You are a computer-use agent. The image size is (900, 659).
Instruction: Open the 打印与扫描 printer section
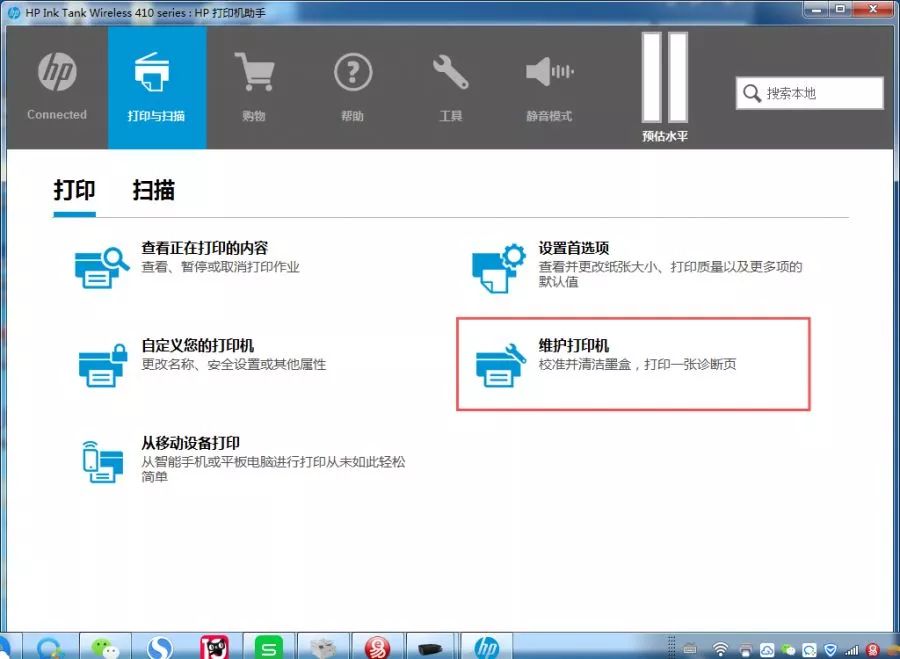156,87
